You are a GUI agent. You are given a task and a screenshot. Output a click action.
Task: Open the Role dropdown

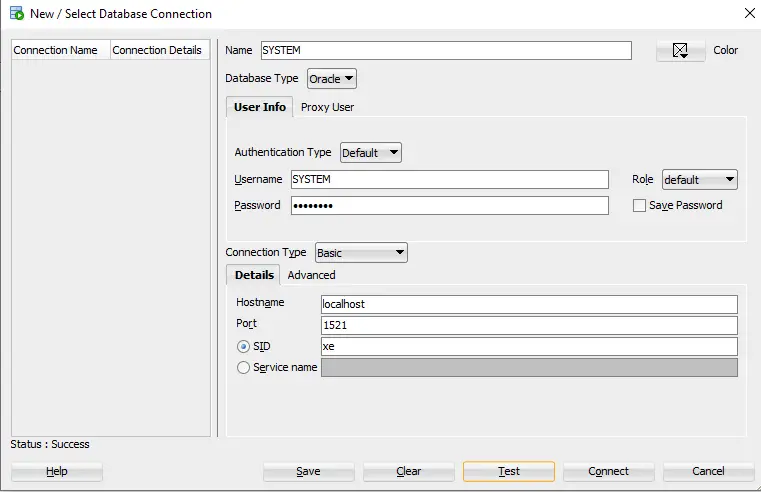tap(700, 180)
